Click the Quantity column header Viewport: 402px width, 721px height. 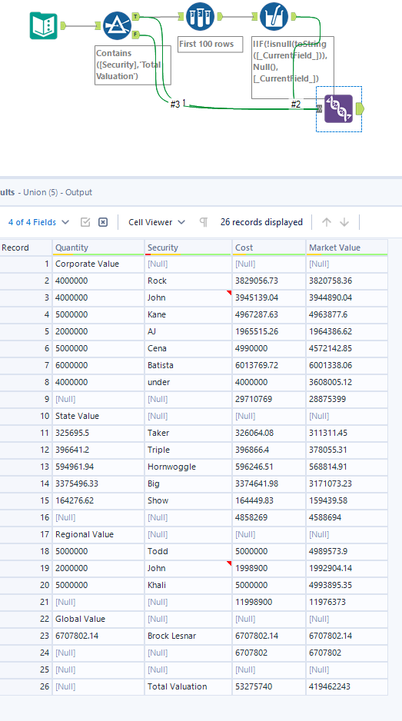tap(98, 247)
